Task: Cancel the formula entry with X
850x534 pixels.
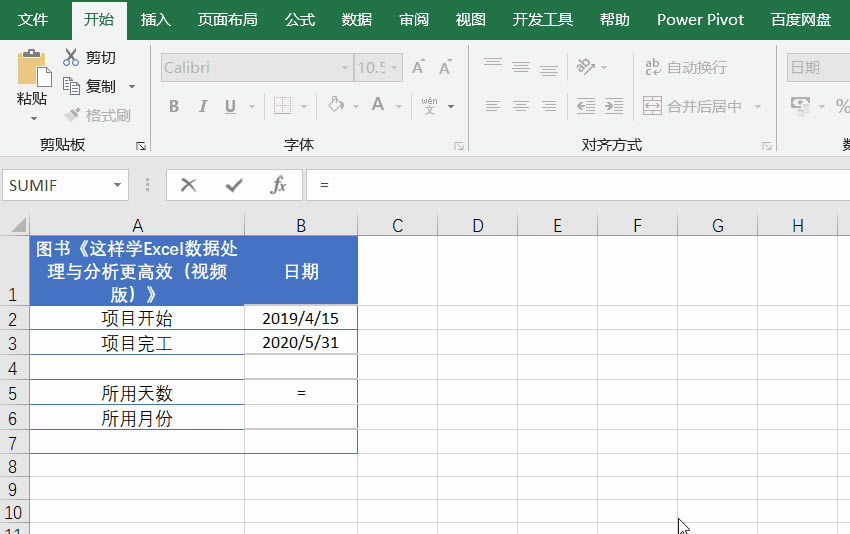Action: coord(188,185)
